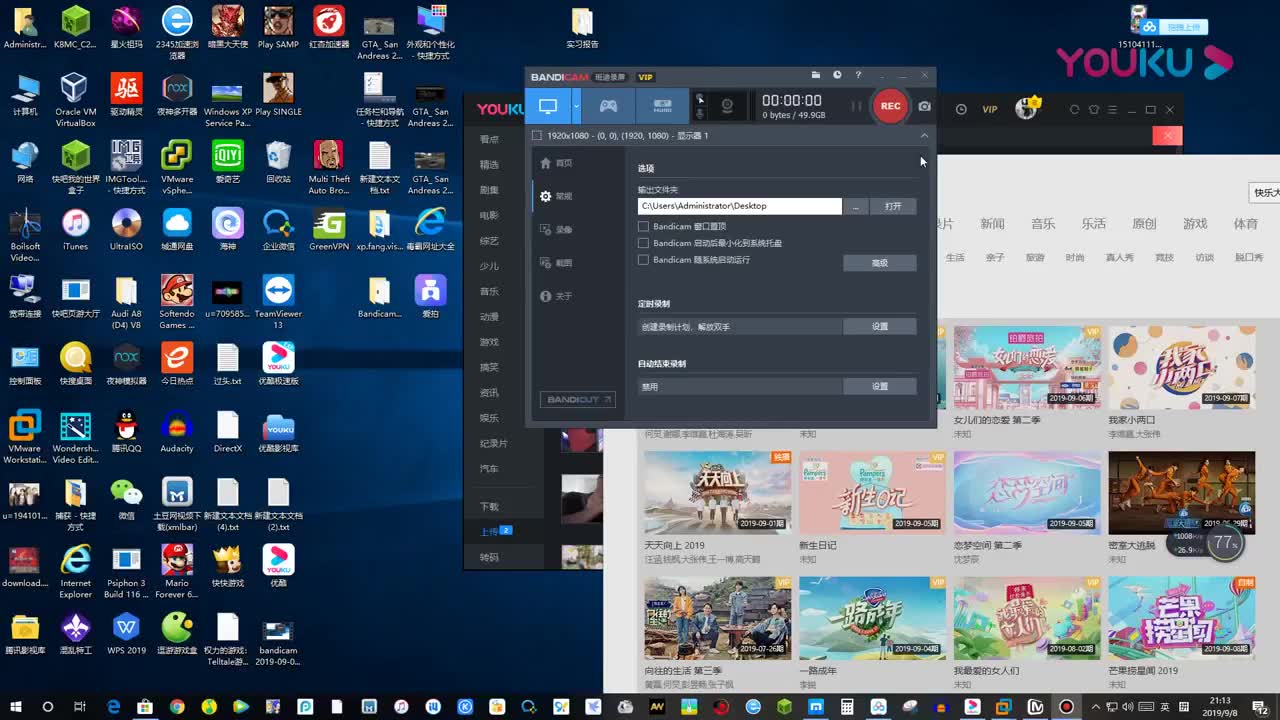Open iTunes desktop icon

[76, 229]
